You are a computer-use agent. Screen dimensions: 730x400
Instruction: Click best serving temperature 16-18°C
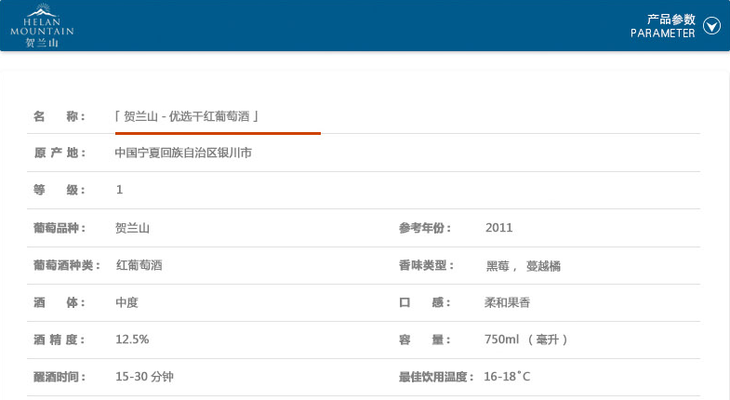pos(506,377)
